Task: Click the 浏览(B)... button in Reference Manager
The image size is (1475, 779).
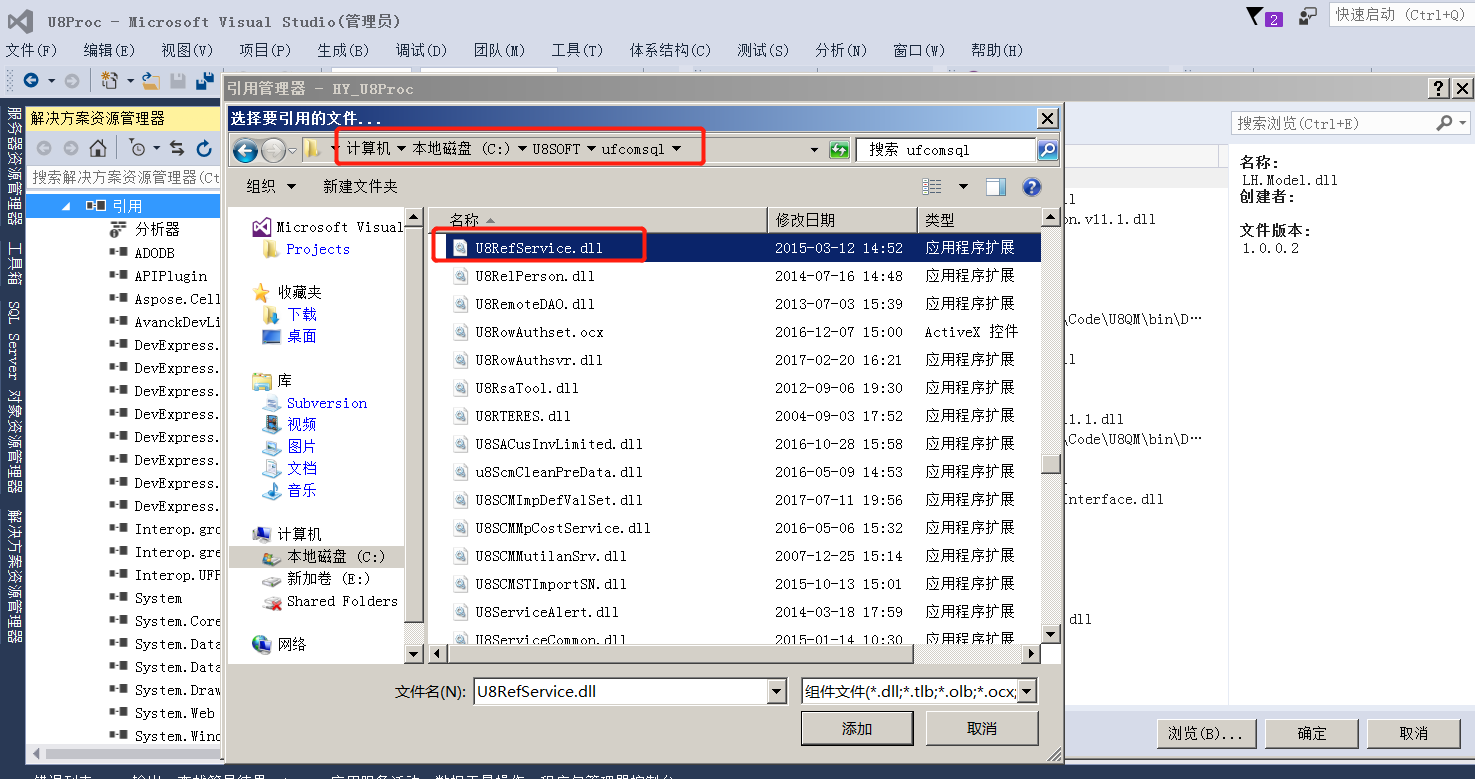Action: coord(1205,733)
